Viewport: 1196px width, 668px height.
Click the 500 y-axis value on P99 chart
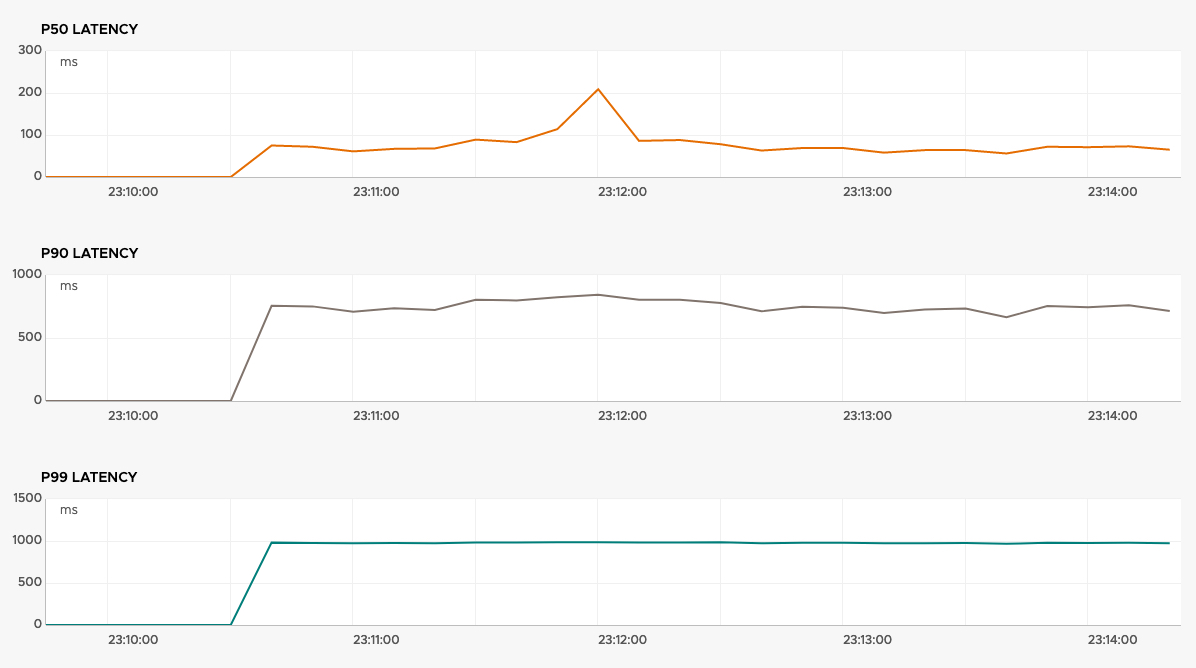pos(30,582)
